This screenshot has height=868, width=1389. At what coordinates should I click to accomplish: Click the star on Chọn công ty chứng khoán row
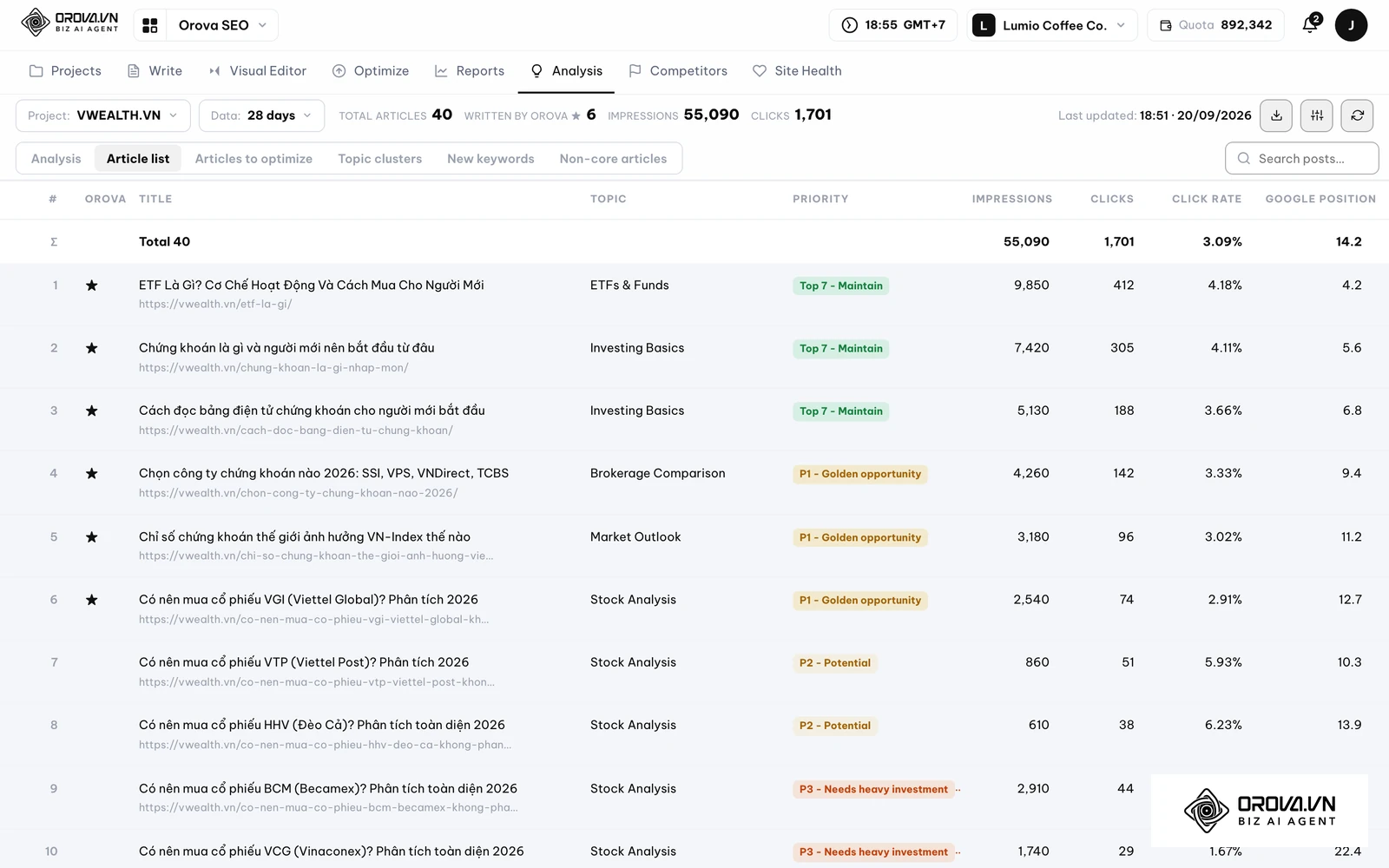tap(91, 474)
